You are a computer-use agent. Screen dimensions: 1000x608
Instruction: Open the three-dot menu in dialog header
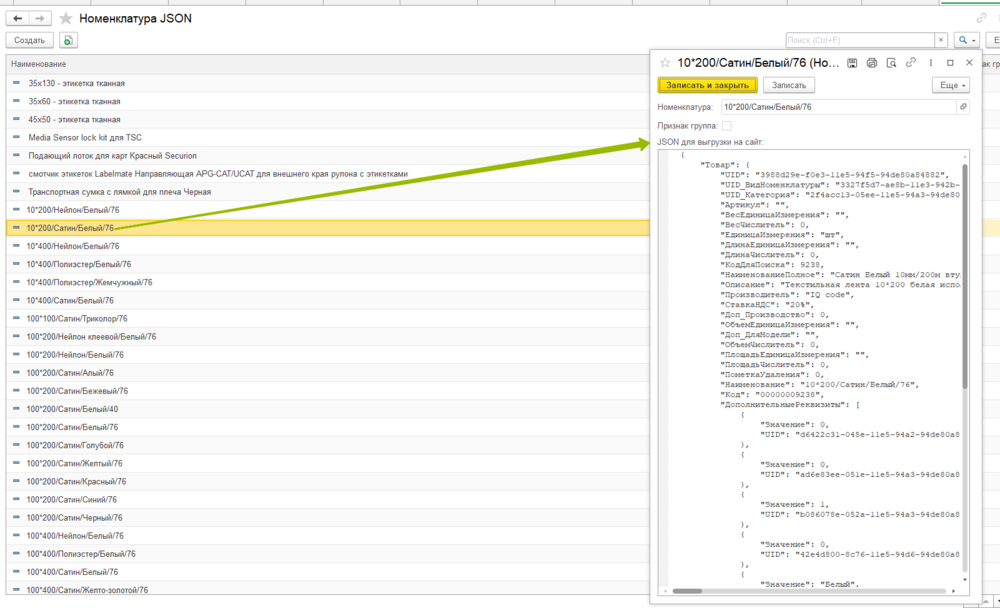pos(931,62)
